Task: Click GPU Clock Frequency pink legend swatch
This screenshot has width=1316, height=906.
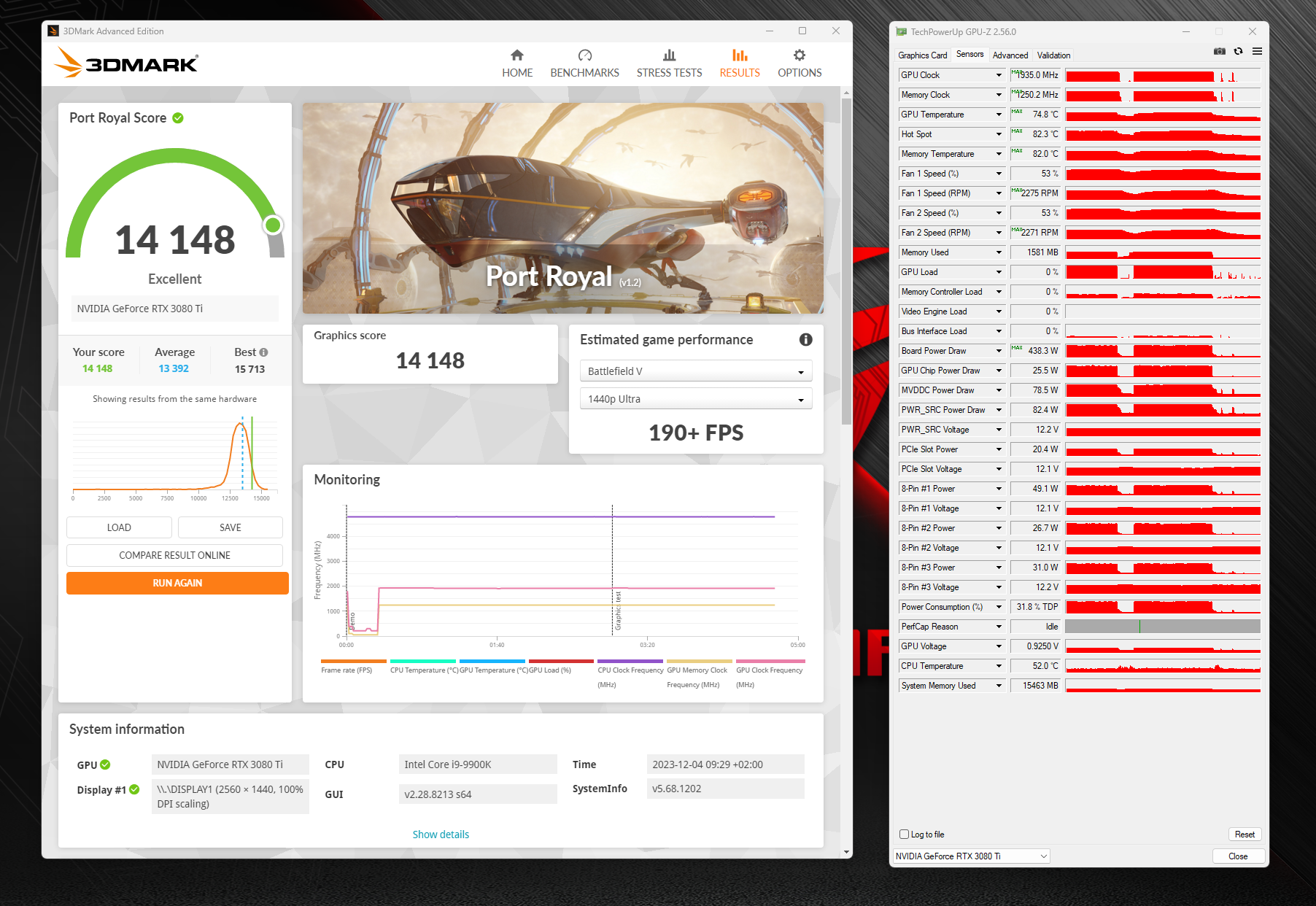Action: click(770, 661)
